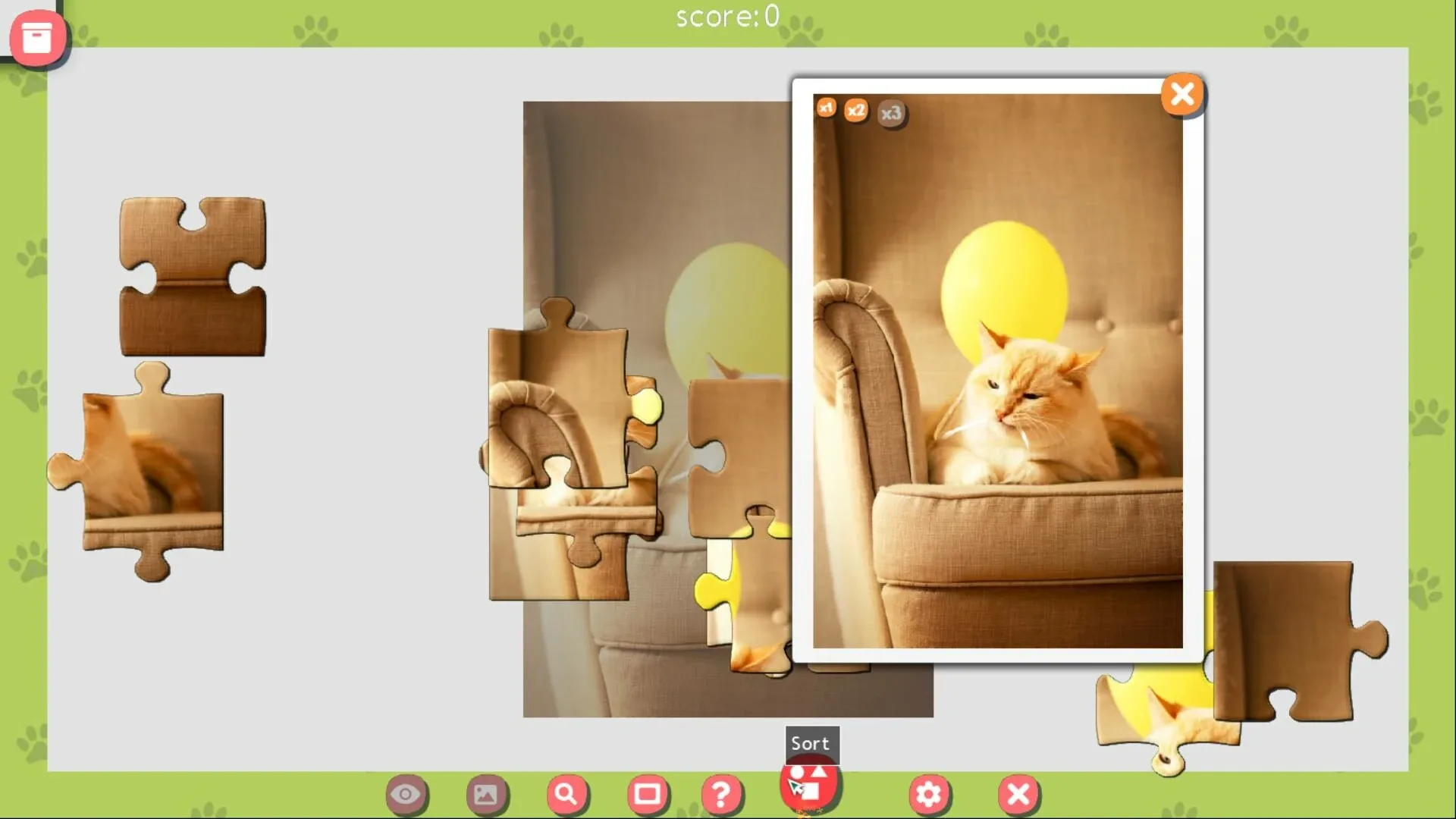The image size is (1456, 819).
Task: Open help with the question mark icon
Action: pos(720,794)
